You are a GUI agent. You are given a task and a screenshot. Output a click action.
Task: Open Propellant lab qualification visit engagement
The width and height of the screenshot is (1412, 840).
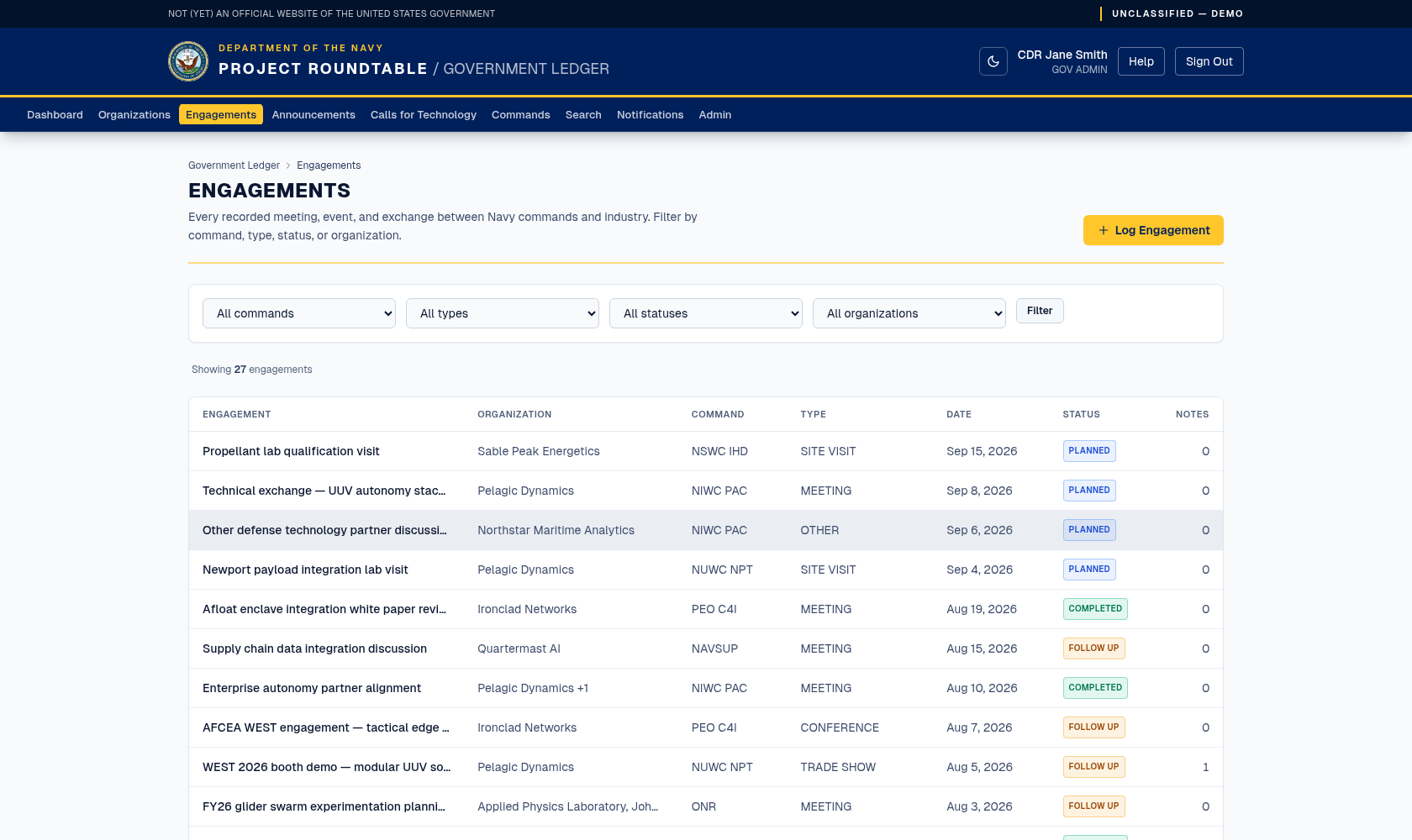291,451
